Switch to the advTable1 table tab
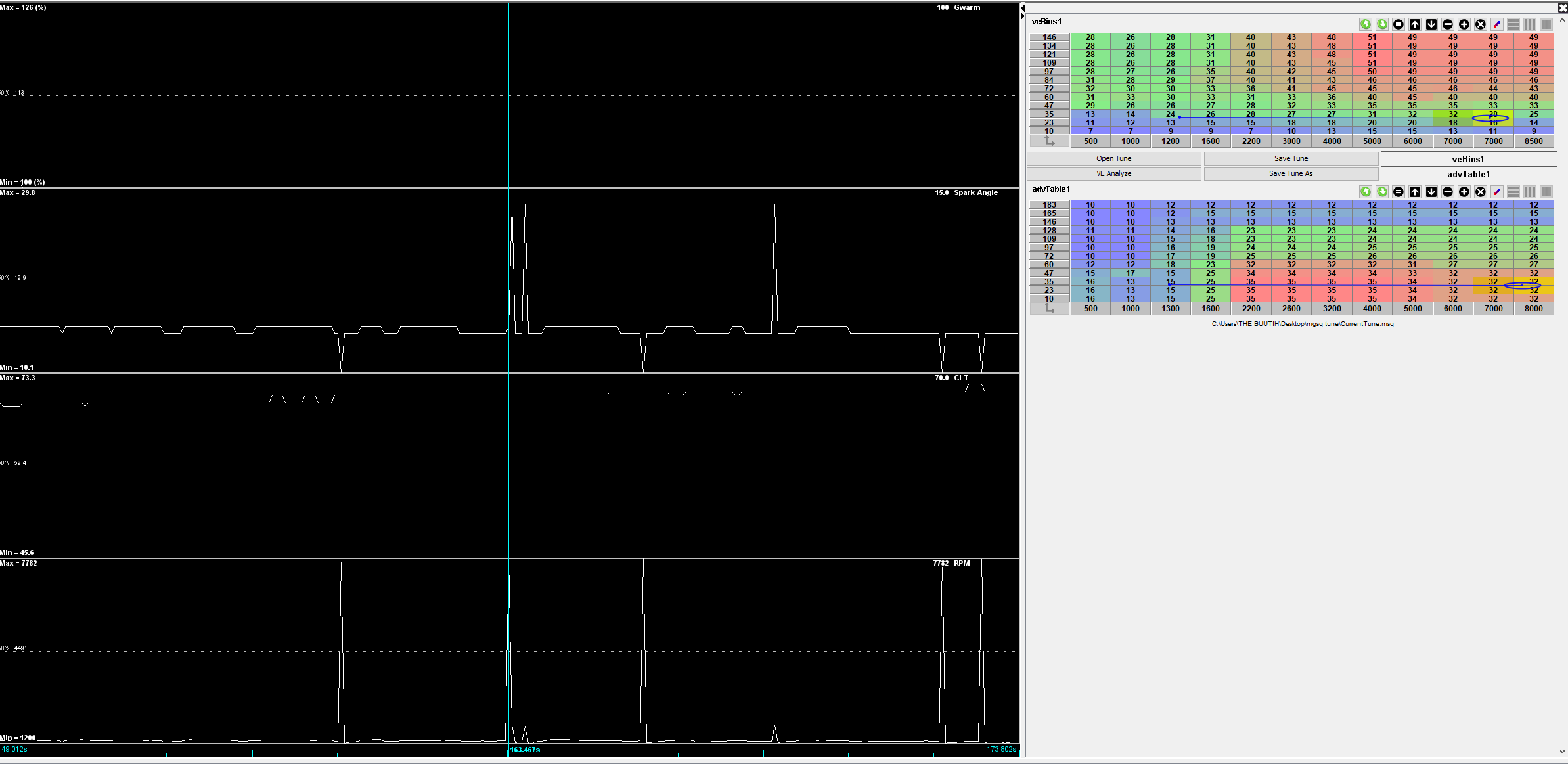Viewport: 1568px width, 764px height. point(1467,174)
